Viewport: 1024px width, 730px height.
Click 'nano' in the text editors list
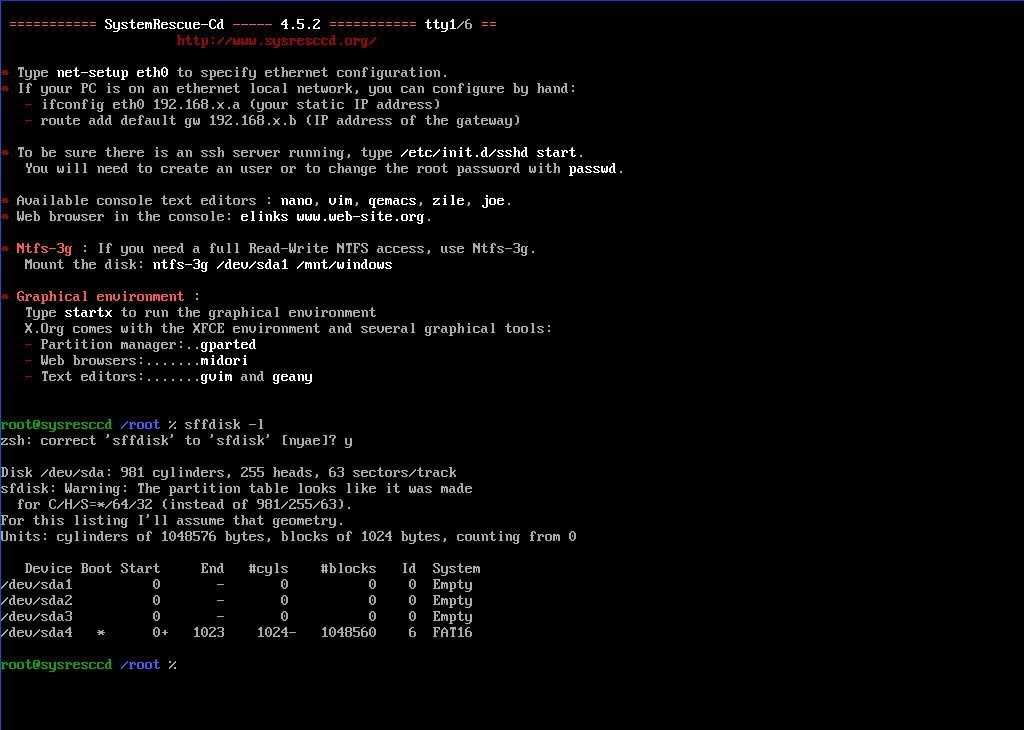point(296,201)
